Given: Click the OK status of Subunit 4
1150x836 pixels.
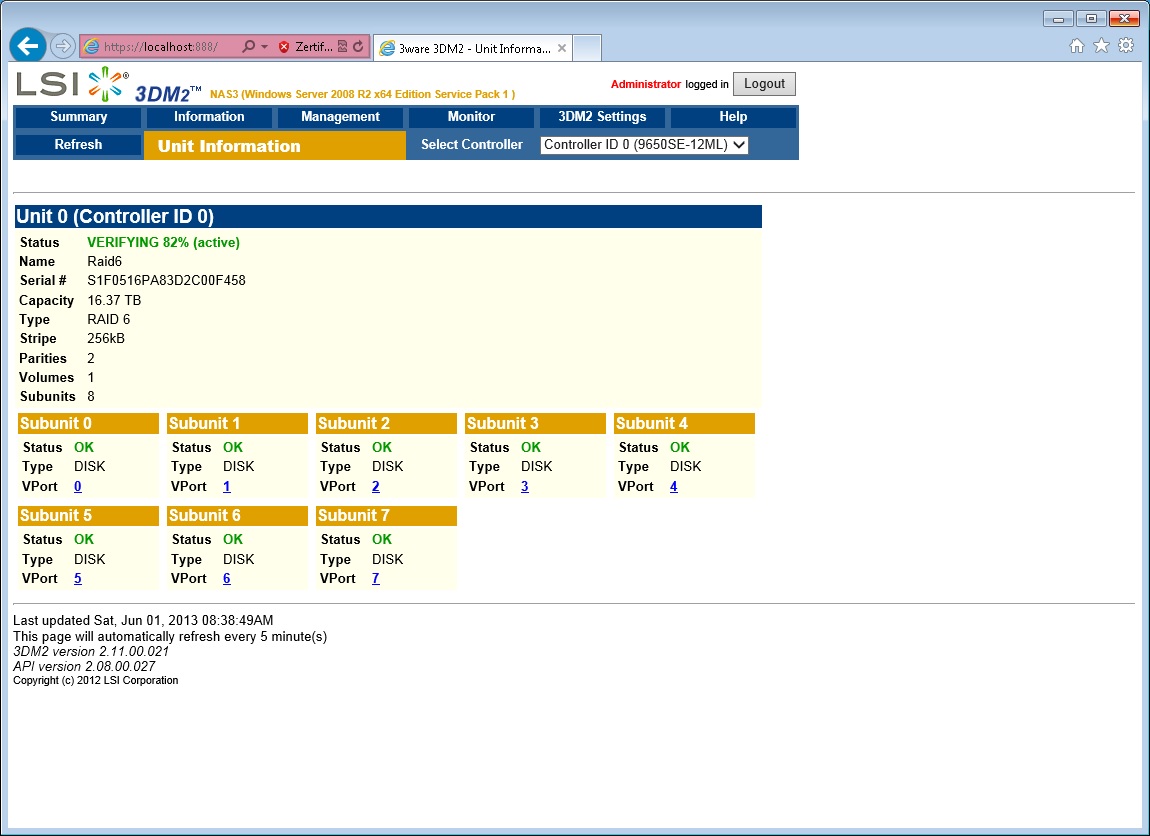Looking at the screenshot, I should 680,447.
